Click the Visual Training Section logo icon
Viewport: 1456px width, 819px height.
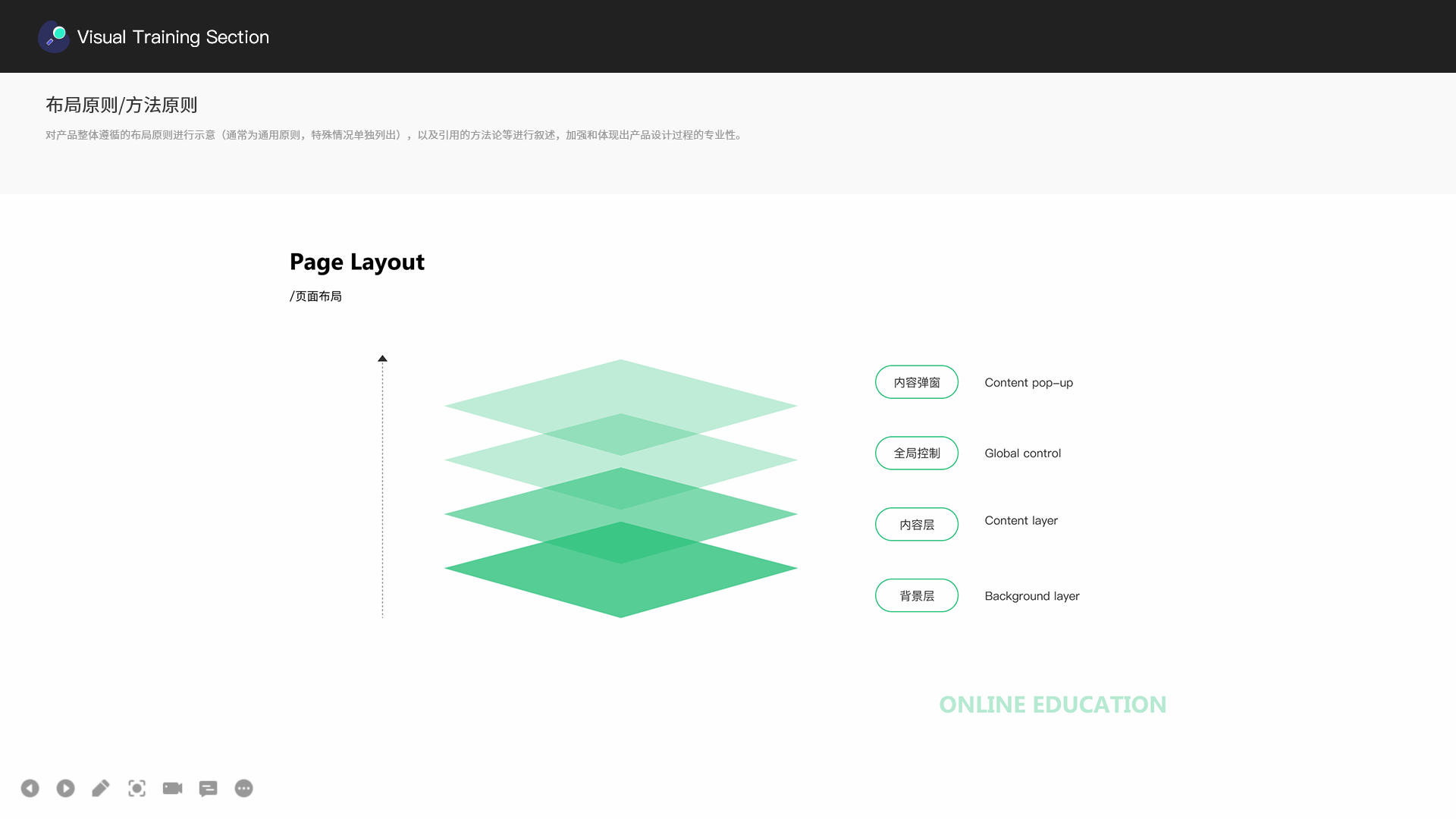[52, 36]
